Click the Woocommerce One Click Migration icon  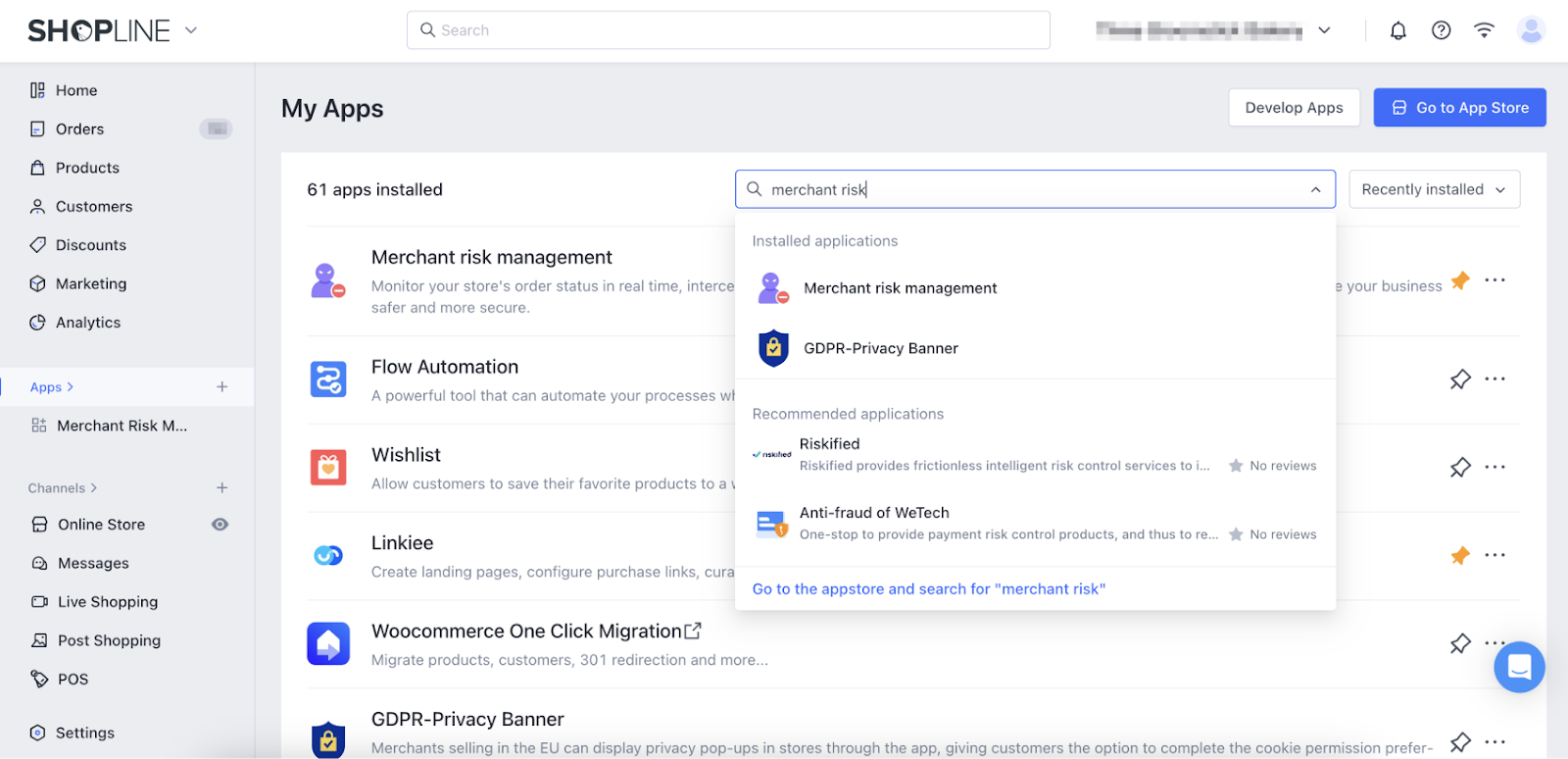pos(328,644)
